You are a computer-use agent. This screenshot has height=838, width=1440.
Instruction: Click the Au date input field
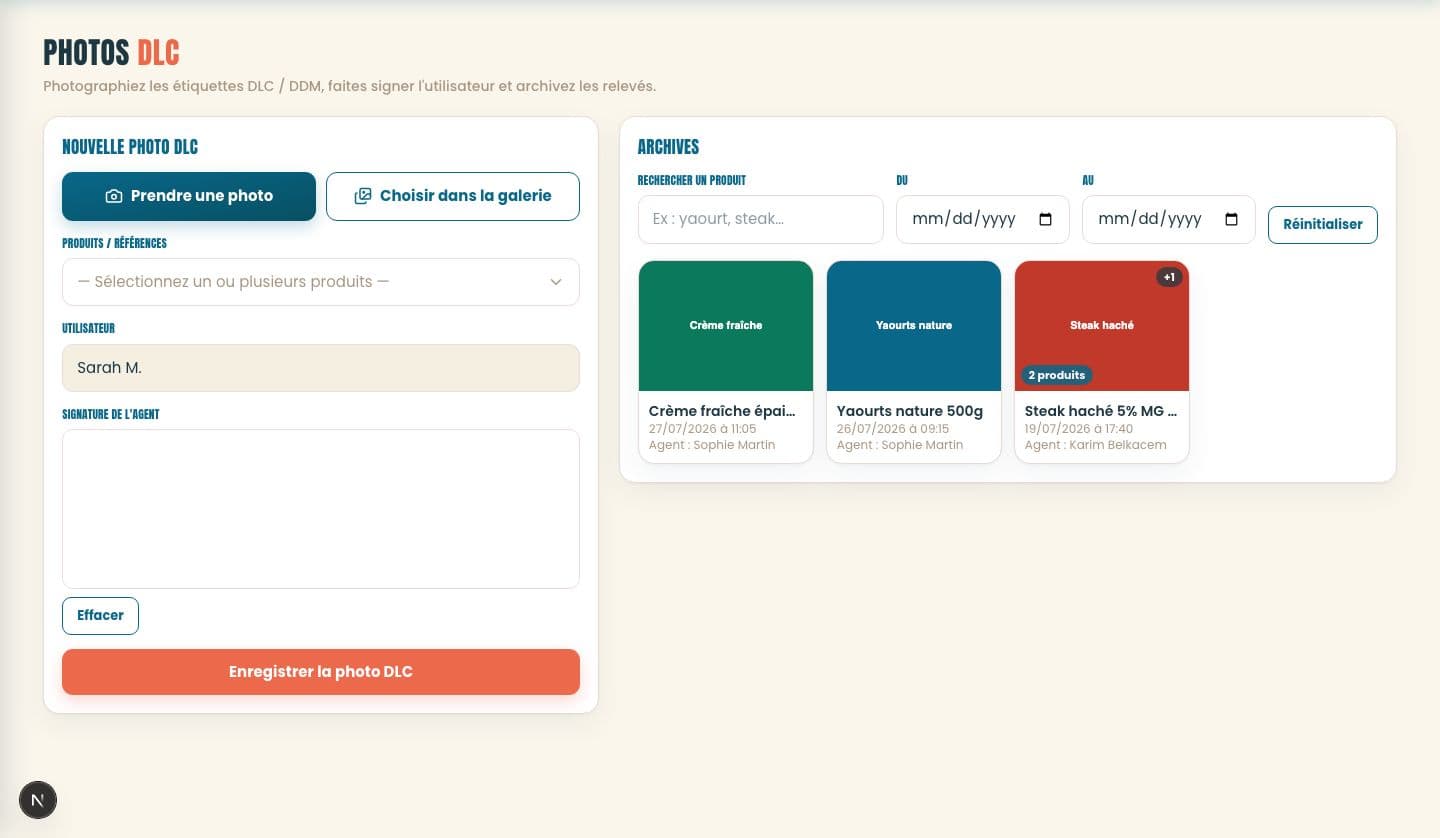pyautogui.click(x=1169, y=219)
